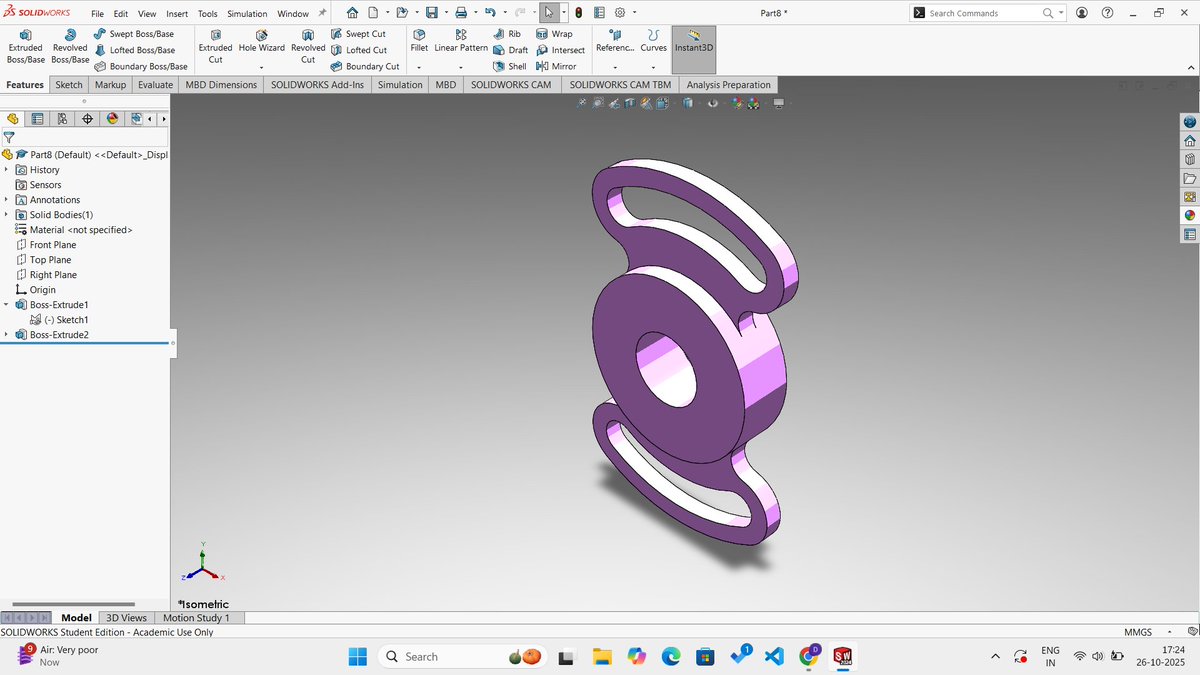Pin the menu bar with pushpin
1200x675 pixels.
pos(322,13)
